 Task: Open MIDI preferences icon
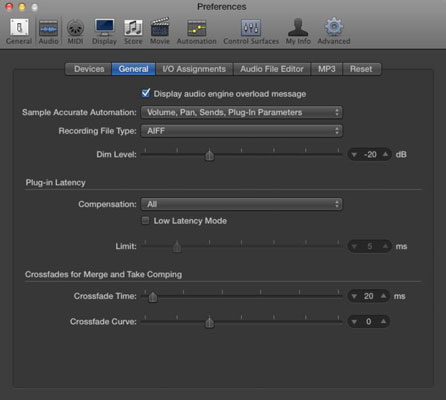(x=75, y=28)
